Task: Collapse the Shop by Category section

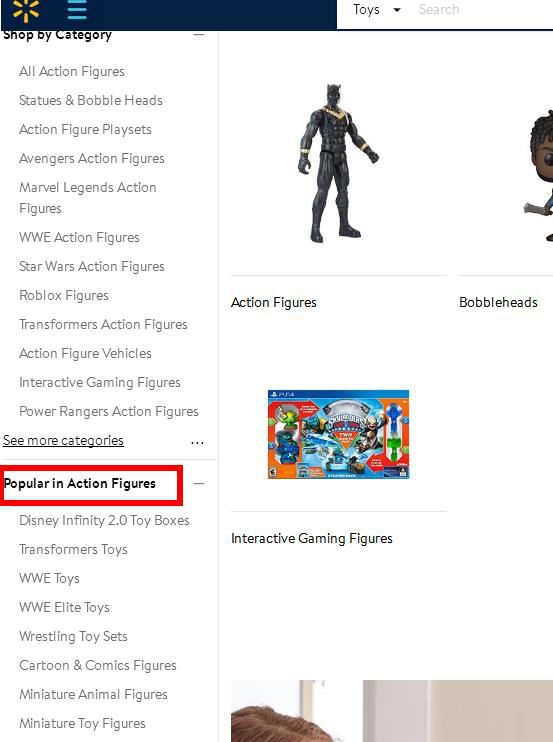Action: pyautogui.click(x=199, y=34)
